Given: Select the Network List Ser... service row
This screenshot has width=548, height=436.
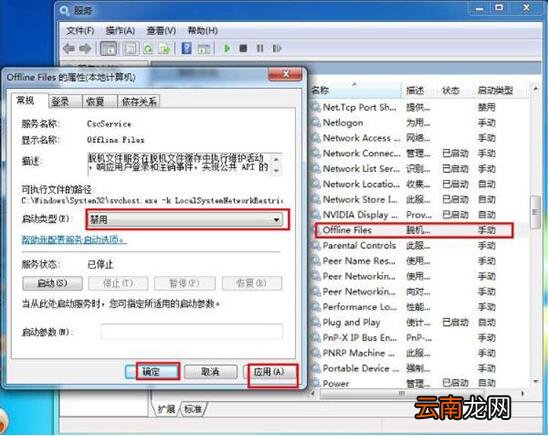Looking at the screenshot, I should pyautogui.click(x=419, y=169).
